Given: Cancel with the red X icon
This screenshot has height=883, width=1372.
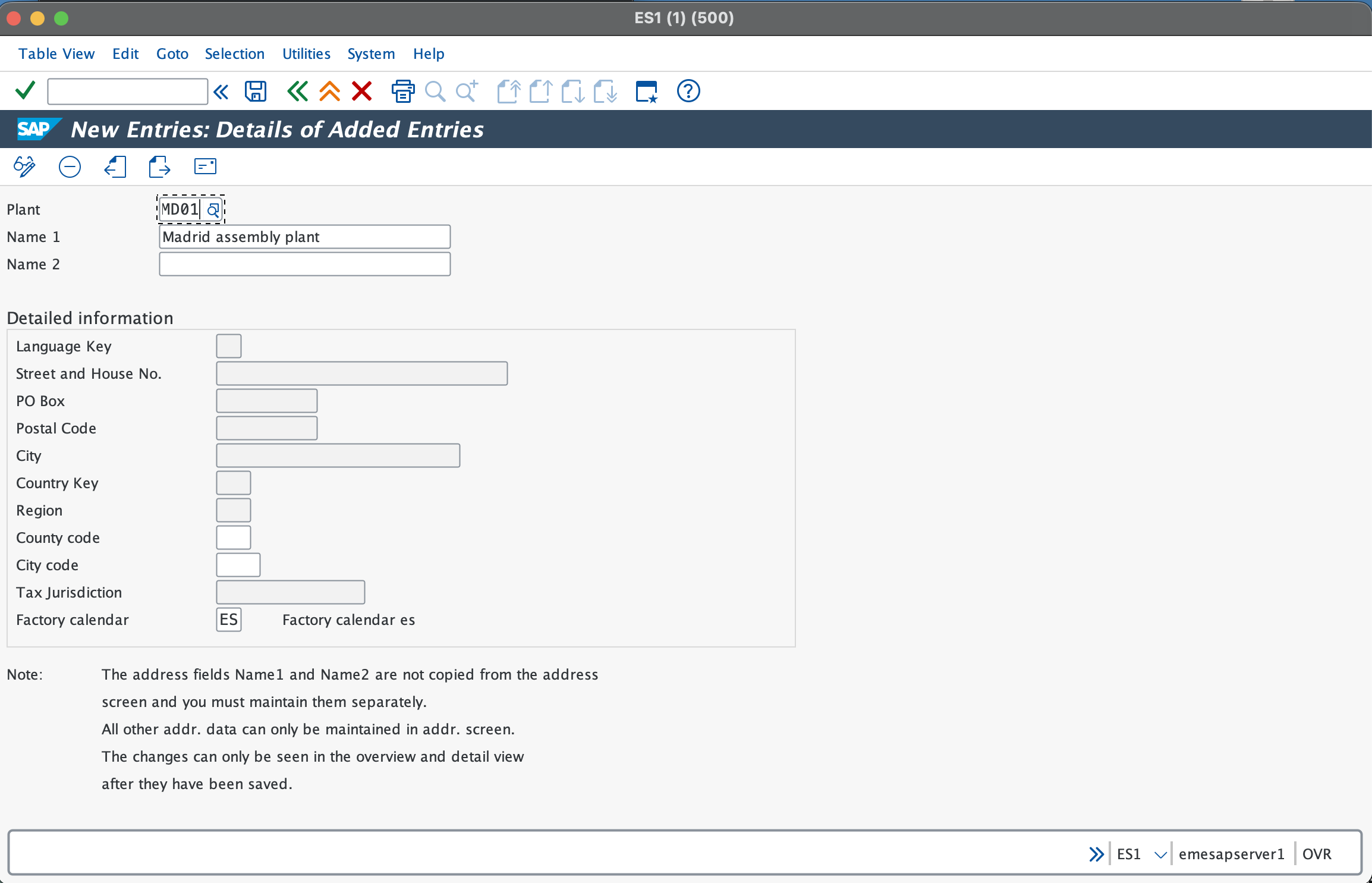Looking at the screenshot, I should (361, 91).
